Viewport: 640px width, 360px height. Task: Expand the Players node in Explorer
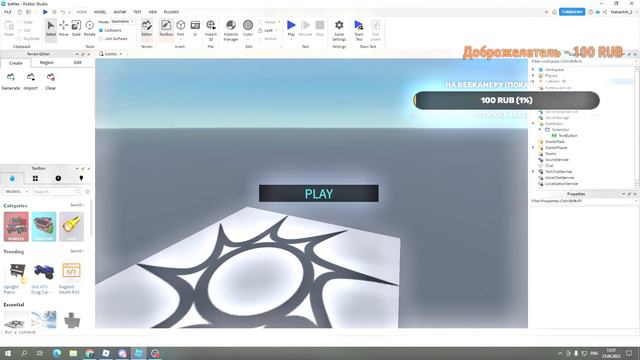pyautogui.click(x=533, y=76)
